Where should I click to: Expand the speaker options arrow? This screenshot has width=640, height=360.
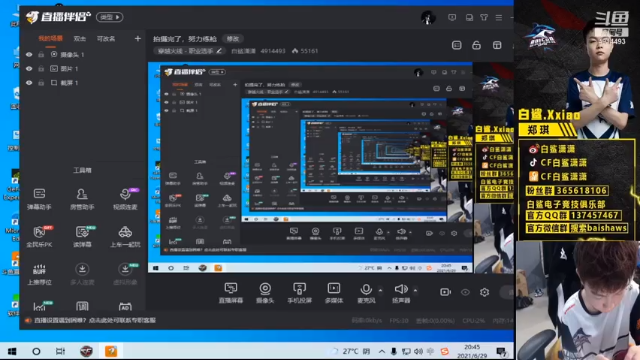[x=415, y=290]
